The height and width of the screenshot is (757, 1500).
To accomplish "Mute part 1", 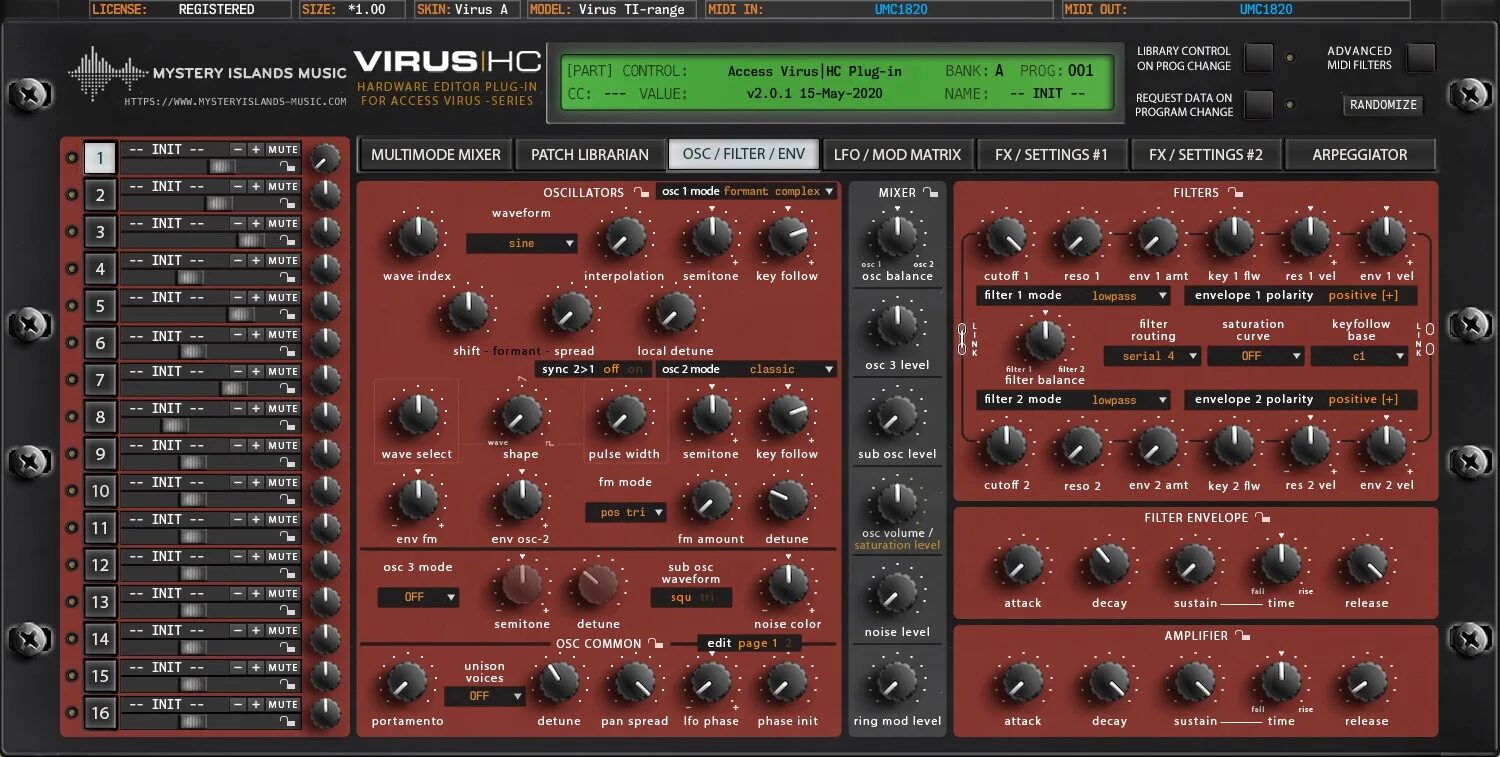I will click(283, 149).
